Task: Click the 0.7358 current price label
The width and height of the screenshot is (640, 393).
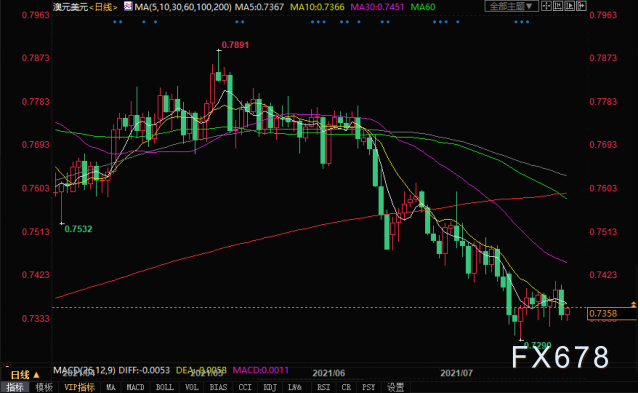Action: pyautogui.click(x=603, y=313)
